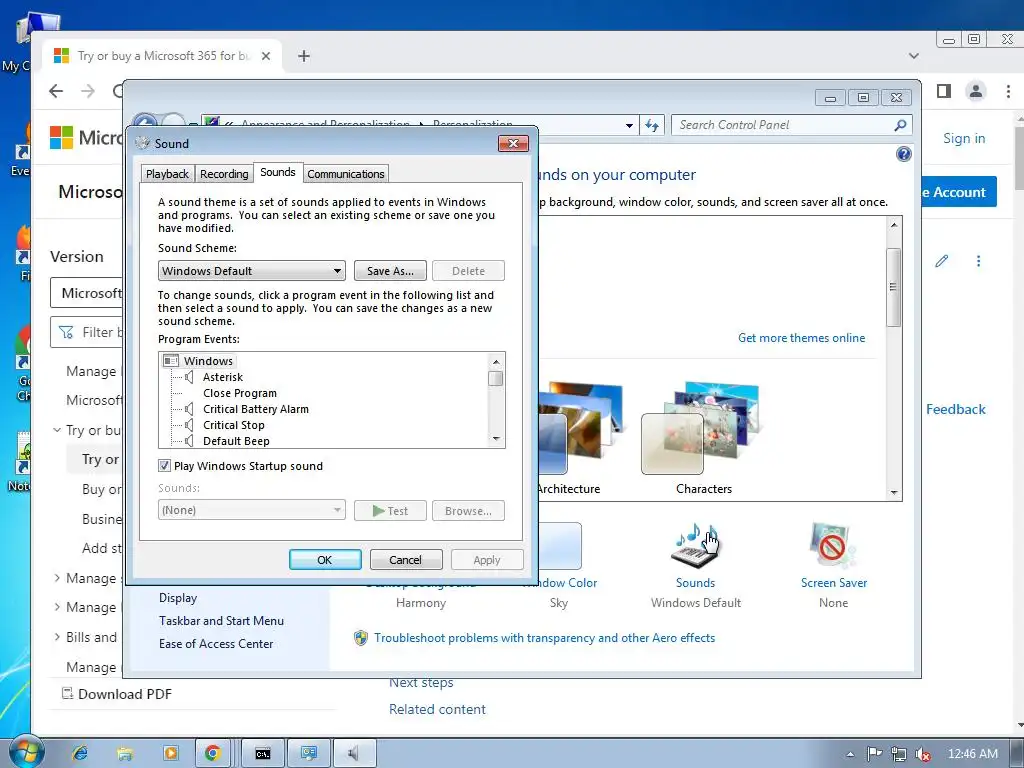The height and width of the screenshot is (768, 1024).
Task: Click the Window Color swatch icon
Action: click(x=560, y=546)
